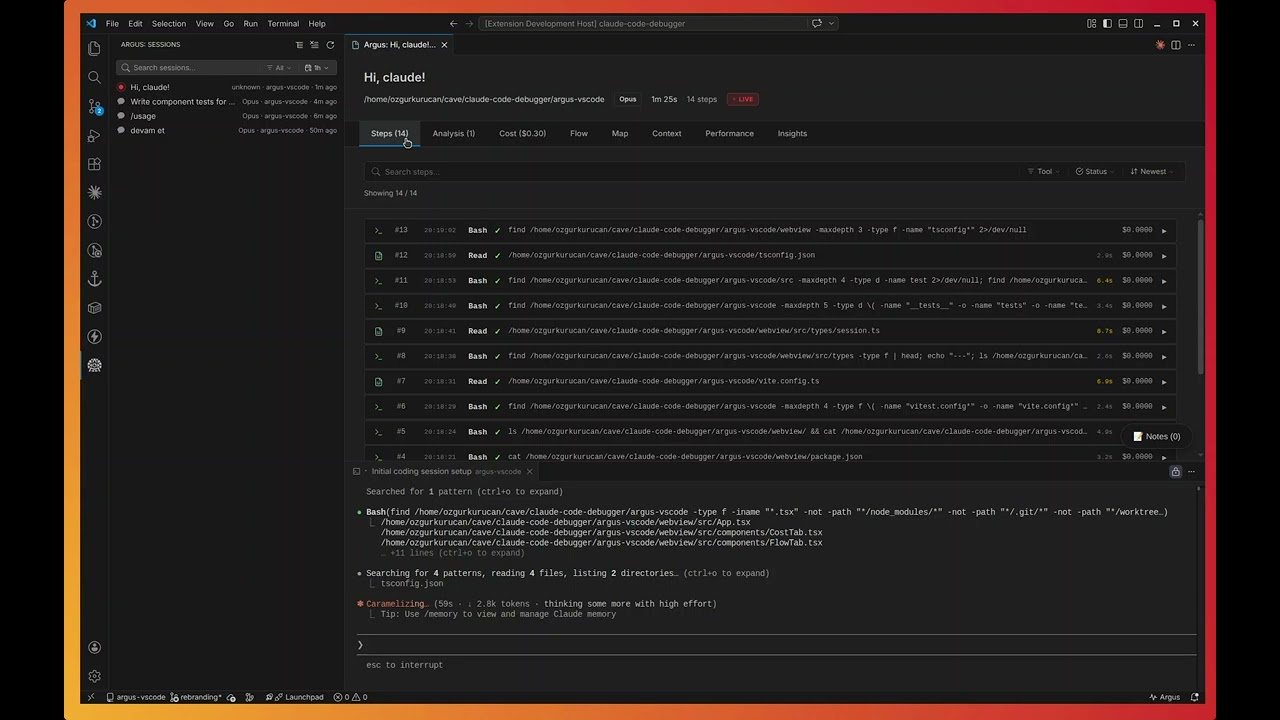
Task: Open the chat dropdown arrow in title bar
Action: [831, 24]
